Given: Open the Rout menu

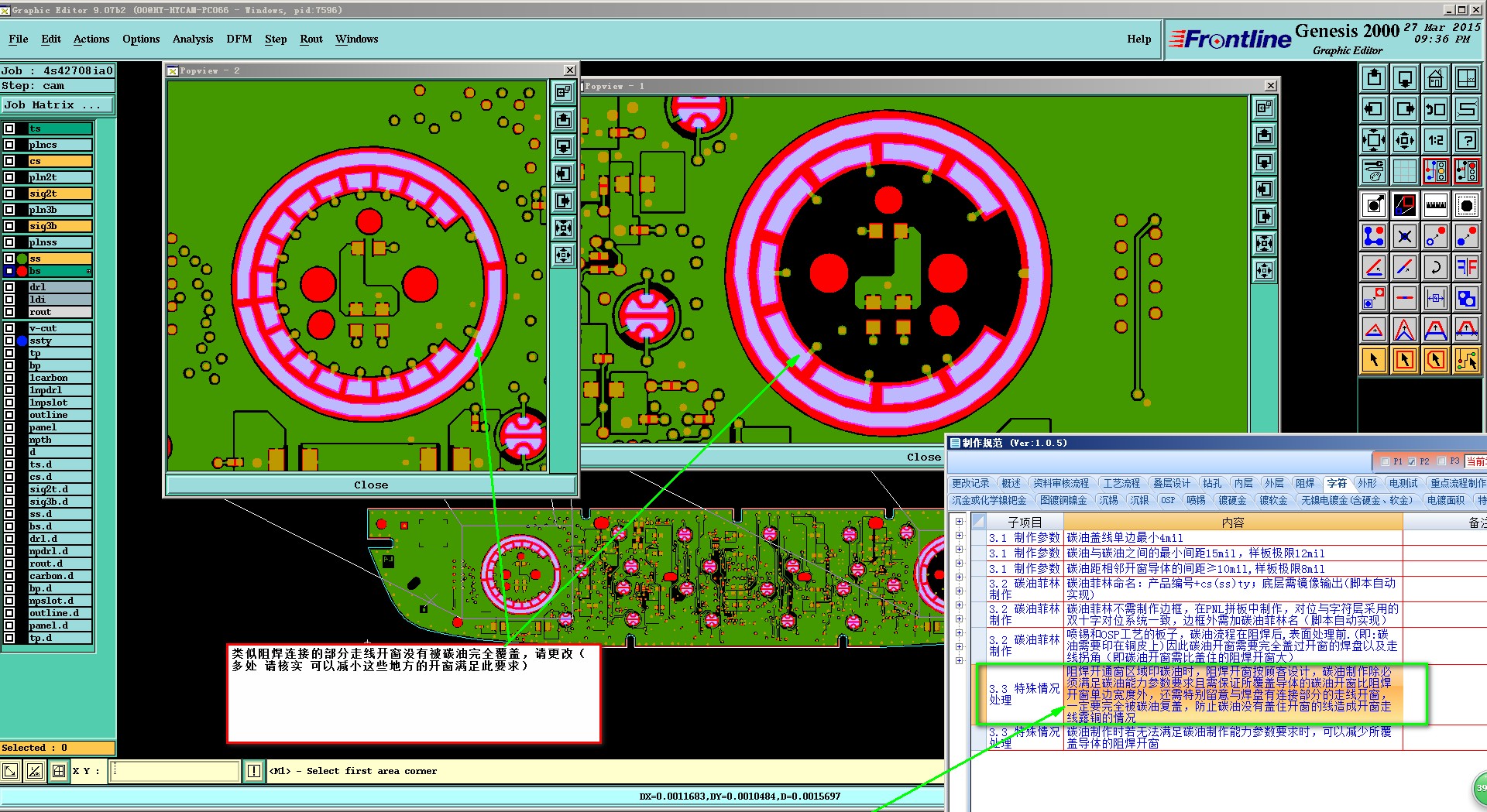Looking at the screenshot, I should point(311,39).
